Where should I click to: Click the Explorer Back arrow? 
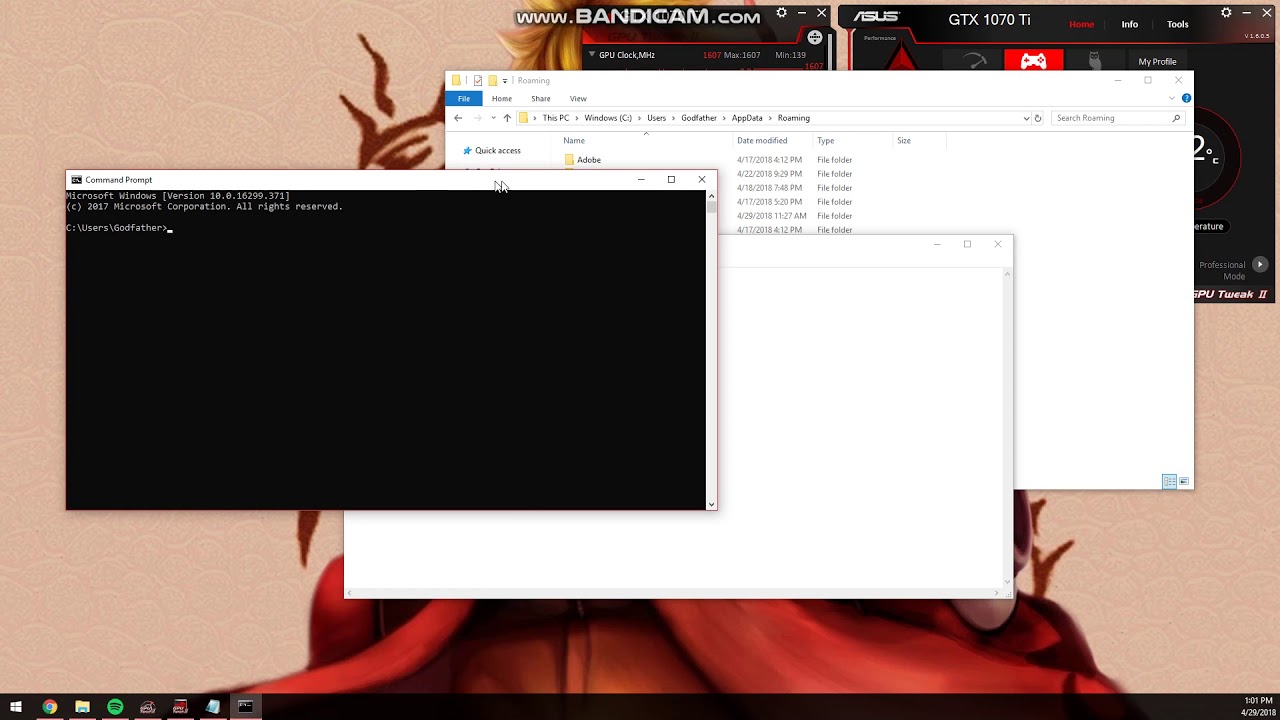(458, 118)
